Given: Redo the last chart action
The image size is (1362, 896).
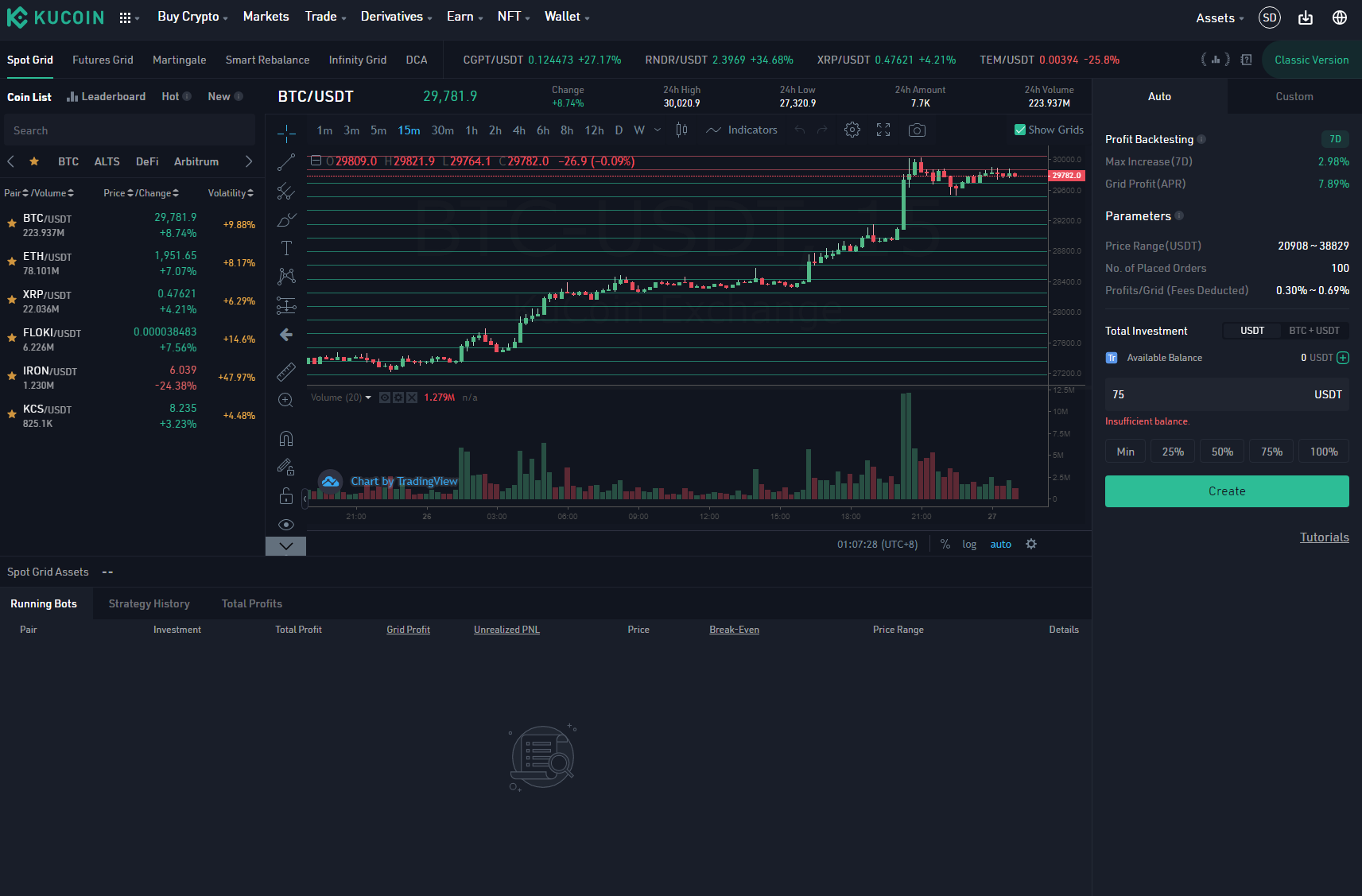Looking at the screenshot, I should point(822,130).
